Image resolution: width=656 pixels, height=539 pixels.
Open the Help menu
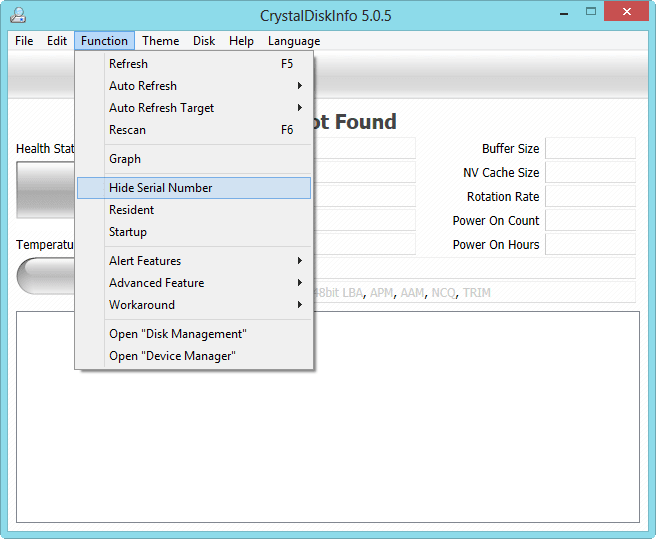(x=241, y=41)
